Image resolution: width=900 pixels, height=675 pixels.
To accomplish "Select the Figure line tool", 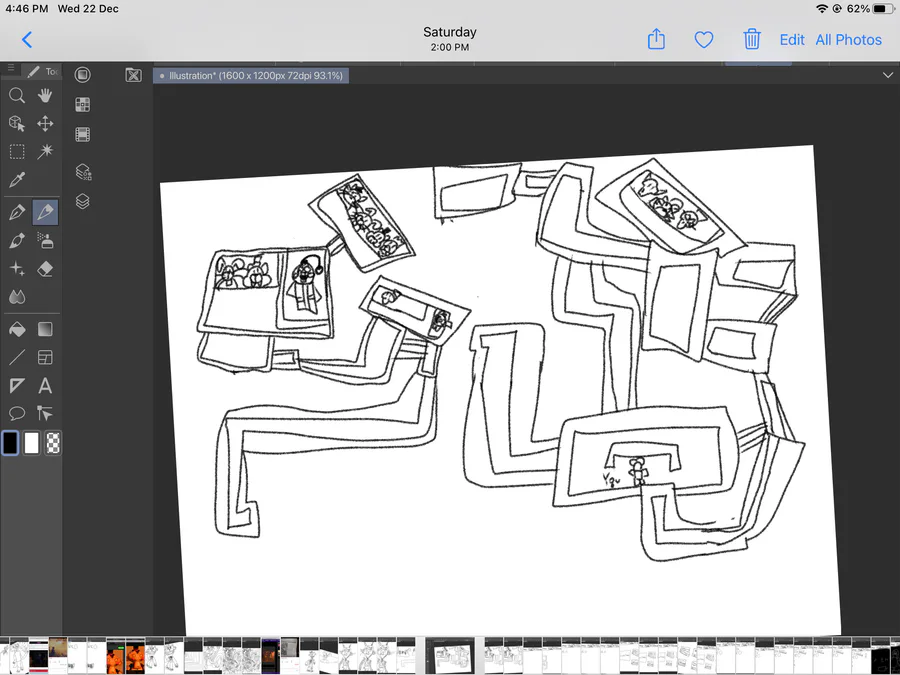I will (x=17, y=358).
